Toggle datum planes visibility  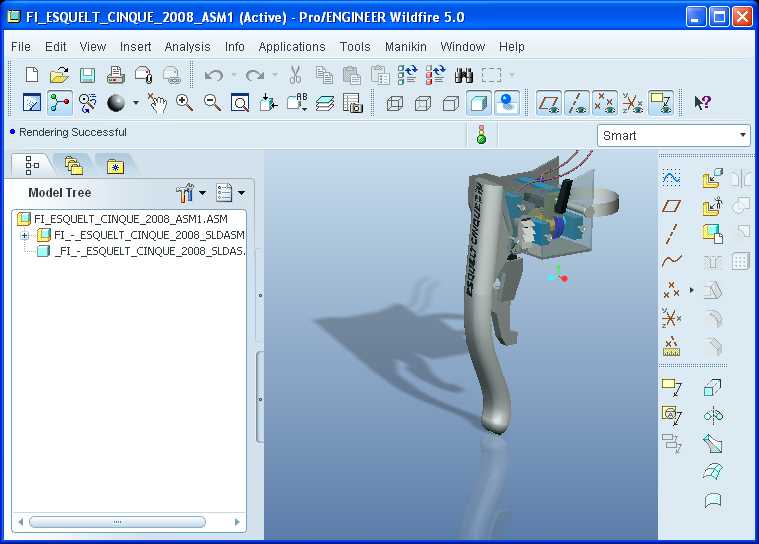[x=549, y=103]
